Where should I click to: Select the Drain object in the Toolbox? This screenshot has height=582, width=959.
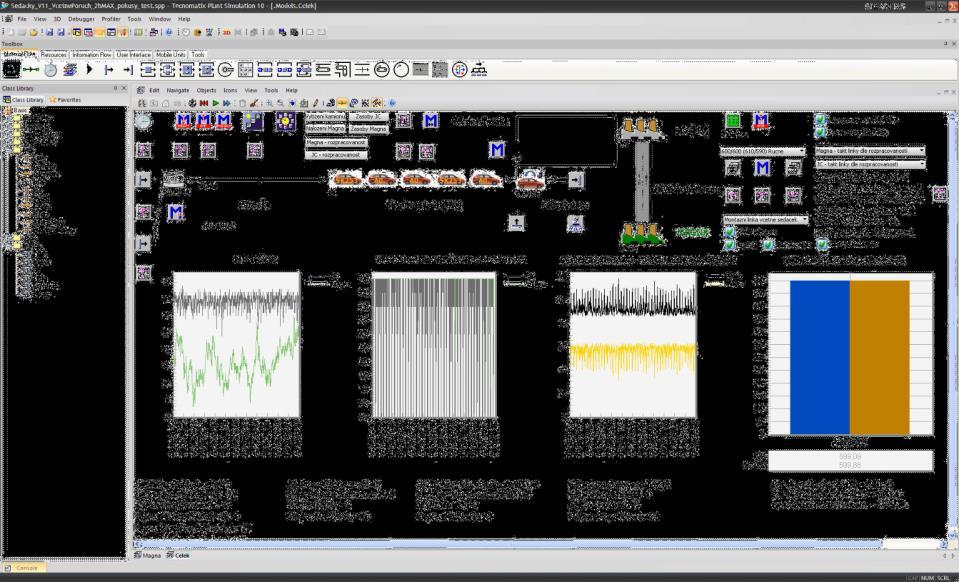click(x=128, y=70)
